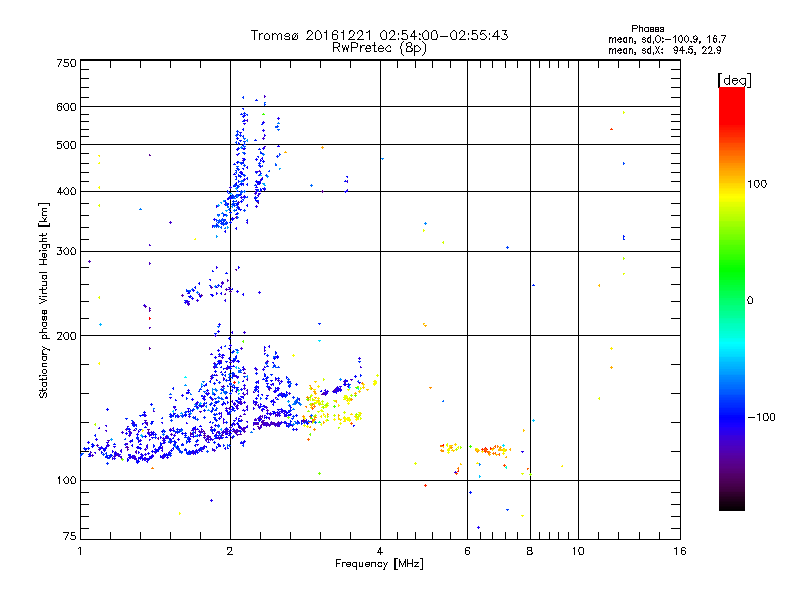Click the x-axis tick label '10'
This screenshot has height=600, width=800.
578,551
